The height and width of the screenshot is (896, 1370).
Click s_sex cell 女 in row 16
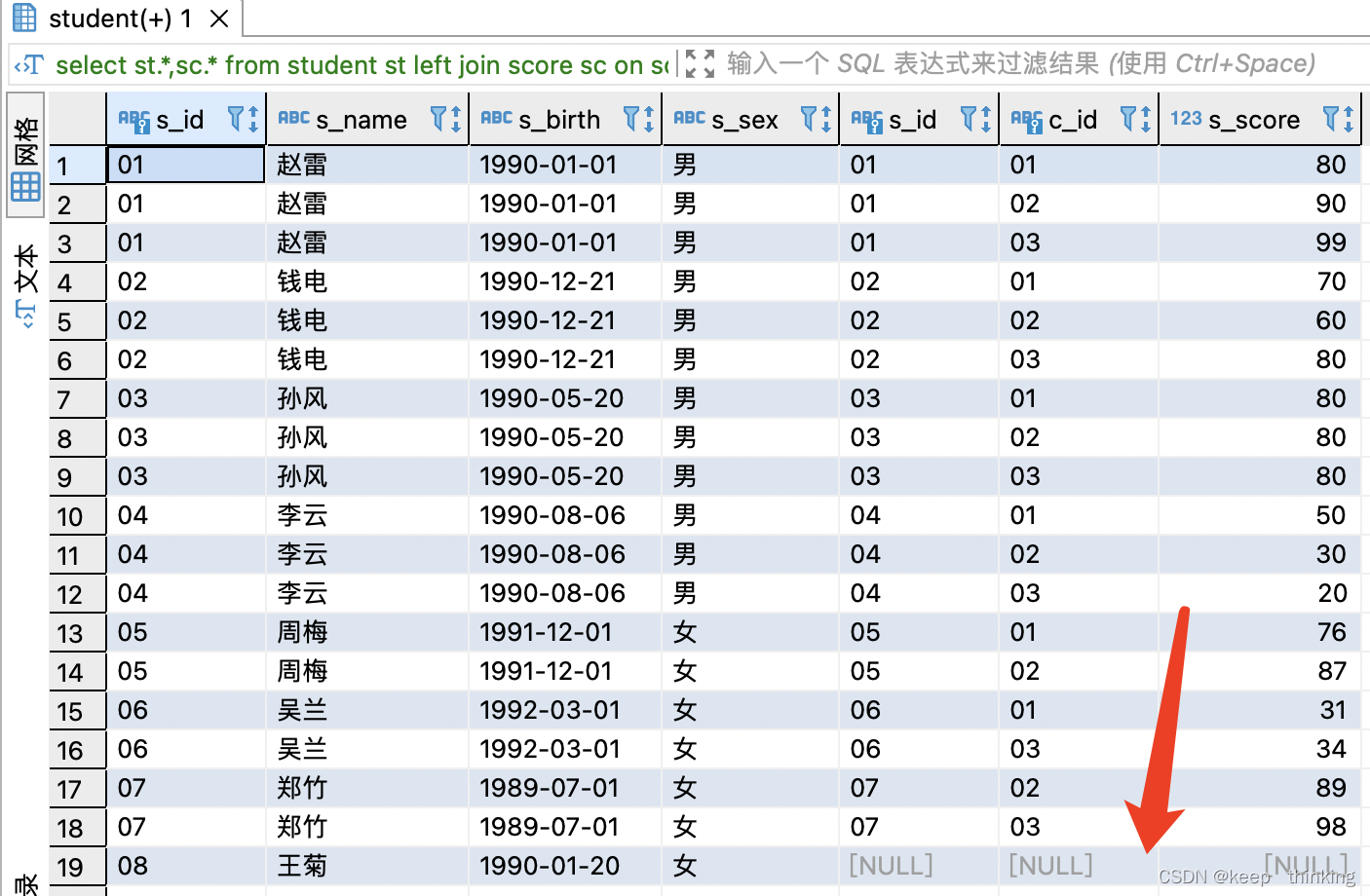[x=750, y=749]
